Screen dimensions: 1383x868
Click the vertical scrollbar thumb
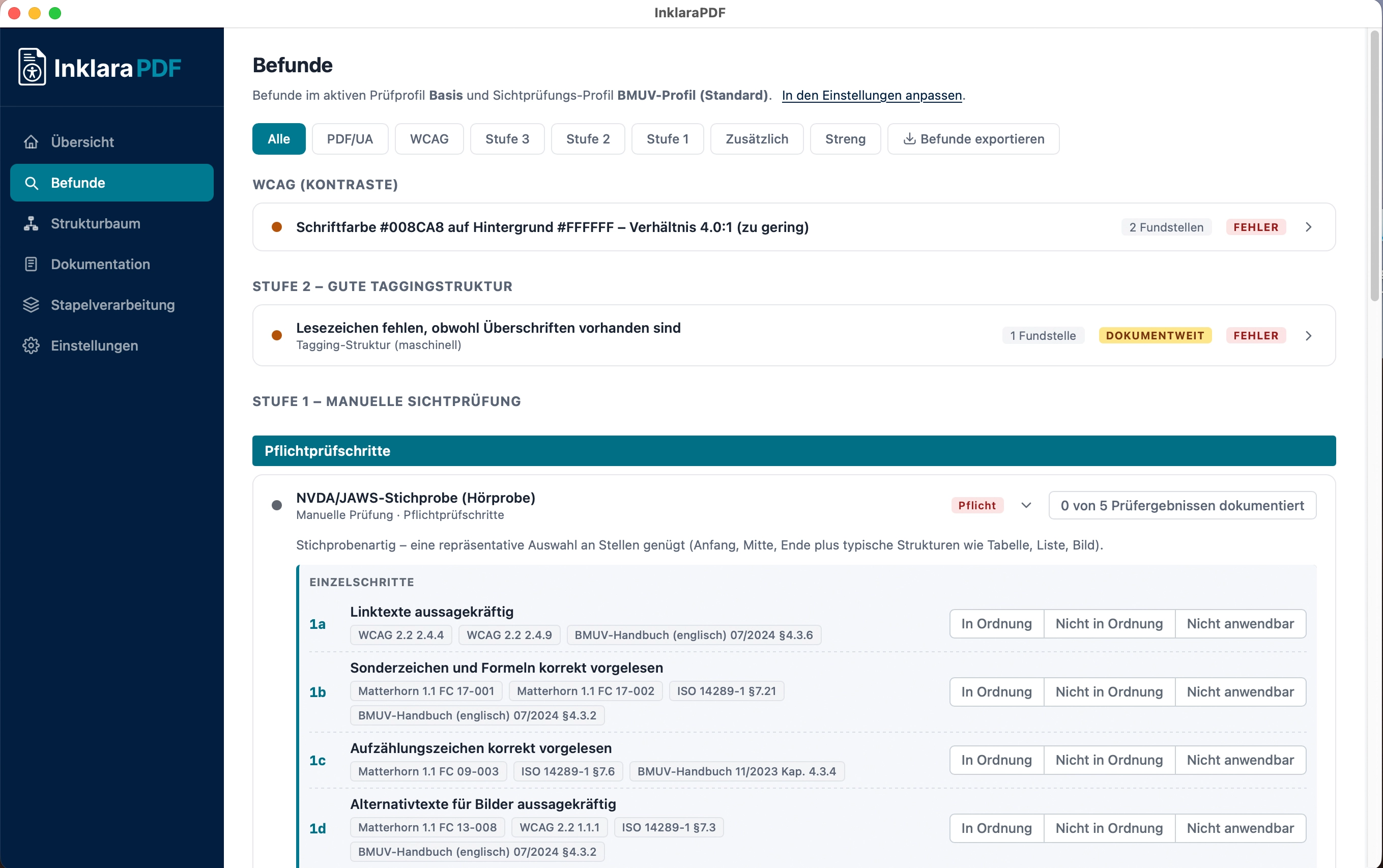coord(1374,166)
